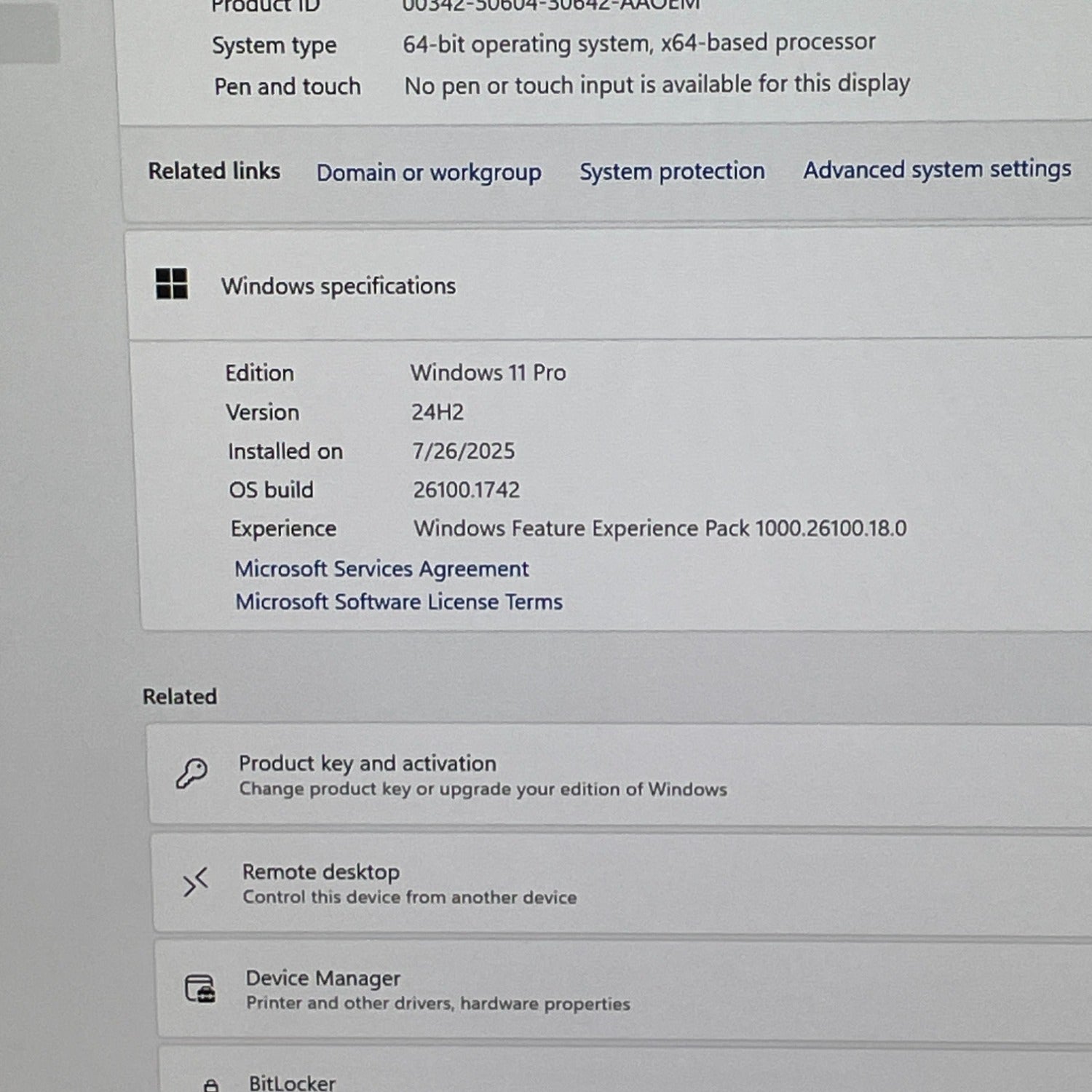Click the BitLocker lock icon

210,1085
